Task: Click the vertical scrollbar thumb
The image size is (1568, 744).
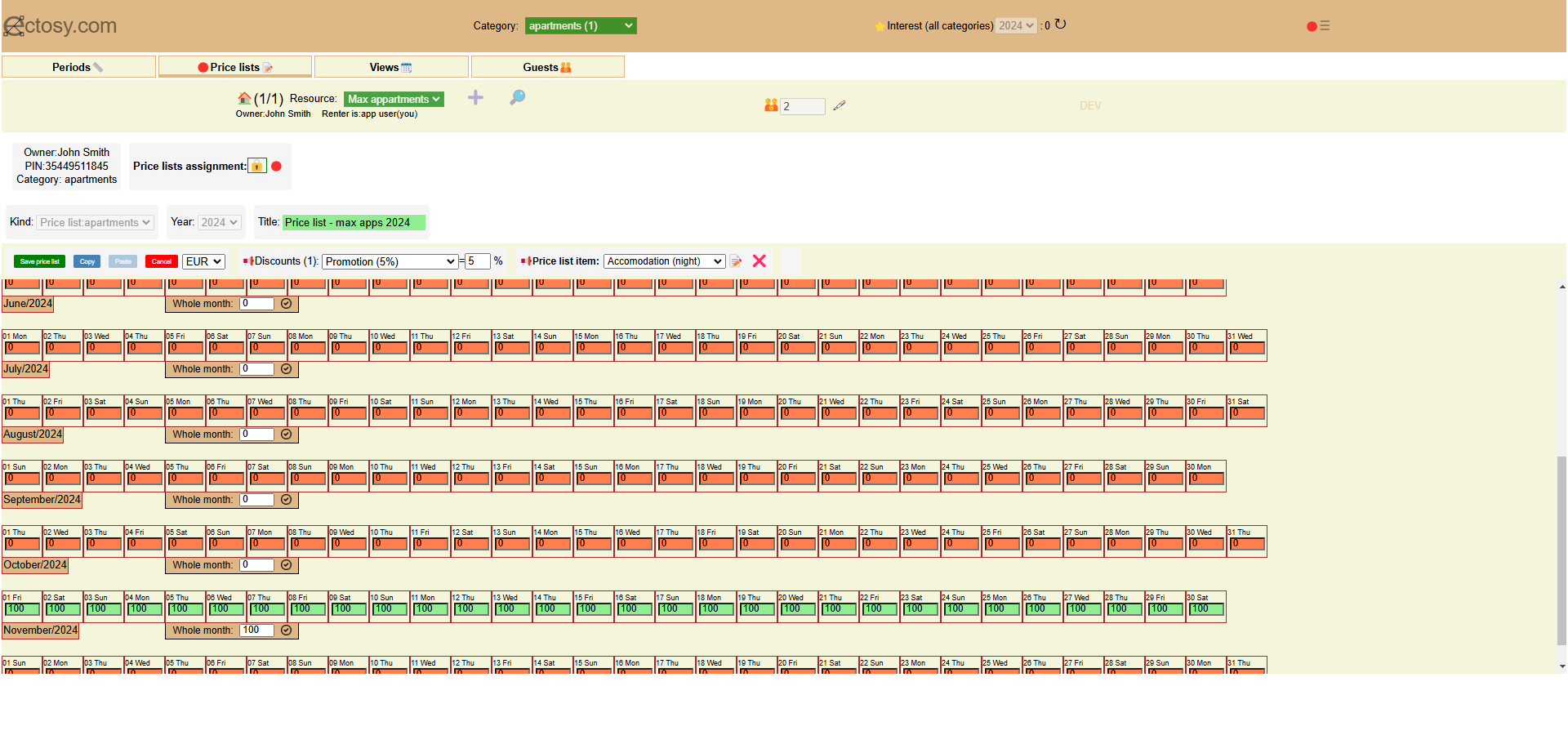Action: pos(1561,551)
